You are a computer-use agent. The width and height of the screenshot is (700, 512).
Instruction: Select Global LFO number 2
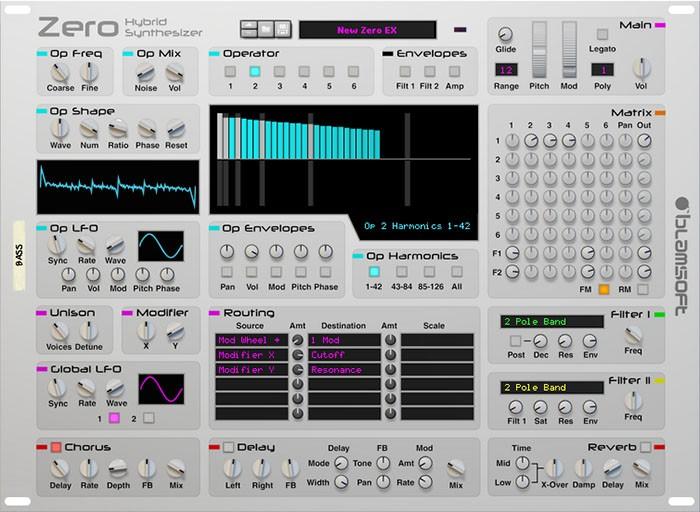click(148, 417)
